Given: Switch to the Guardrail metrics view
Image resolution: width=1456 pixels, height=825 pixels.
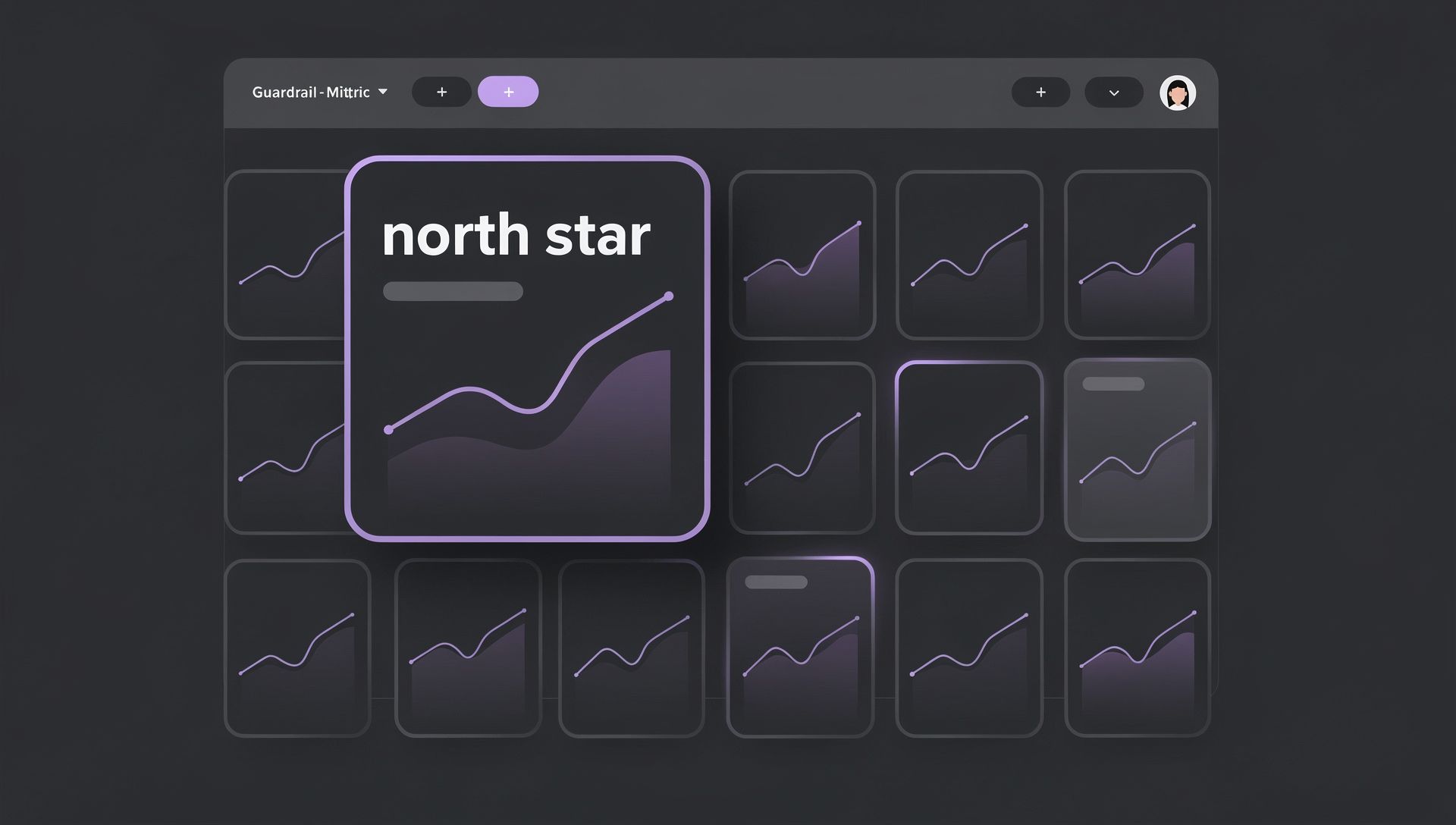Looking at the screenshot, I should pos(311,92).
